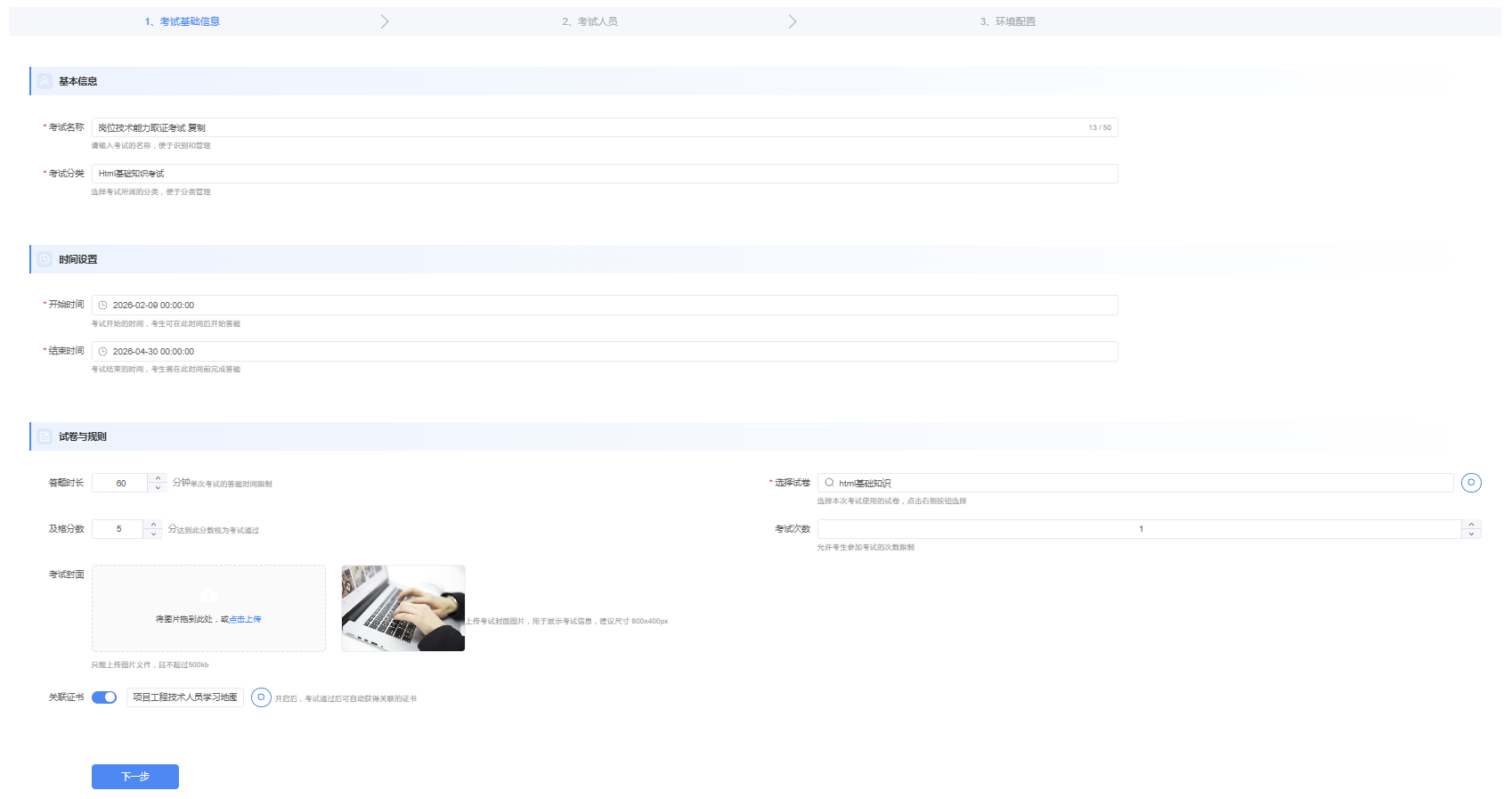Viewport: 1512px width, 799px height.
Task: Open the 结束时间 date picker
Action: [604, 352]
